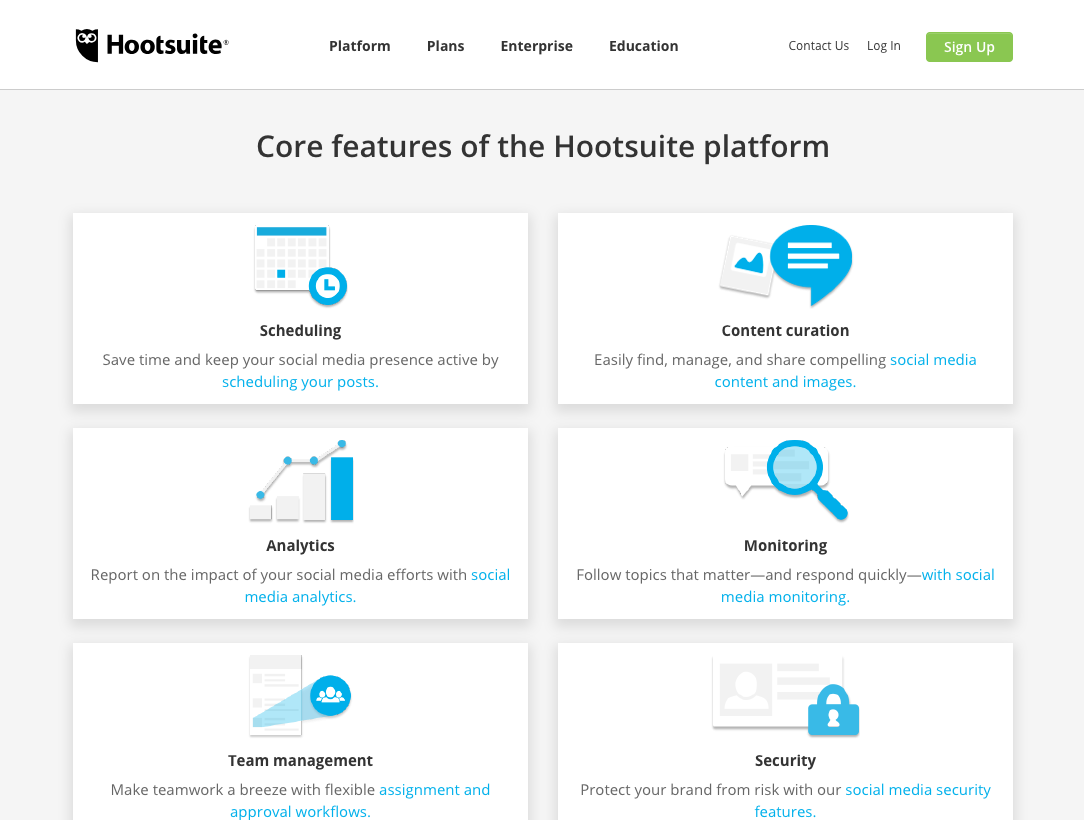
Task: Click the Log In link
Action: pyautogui.click(x=884, y=46)
